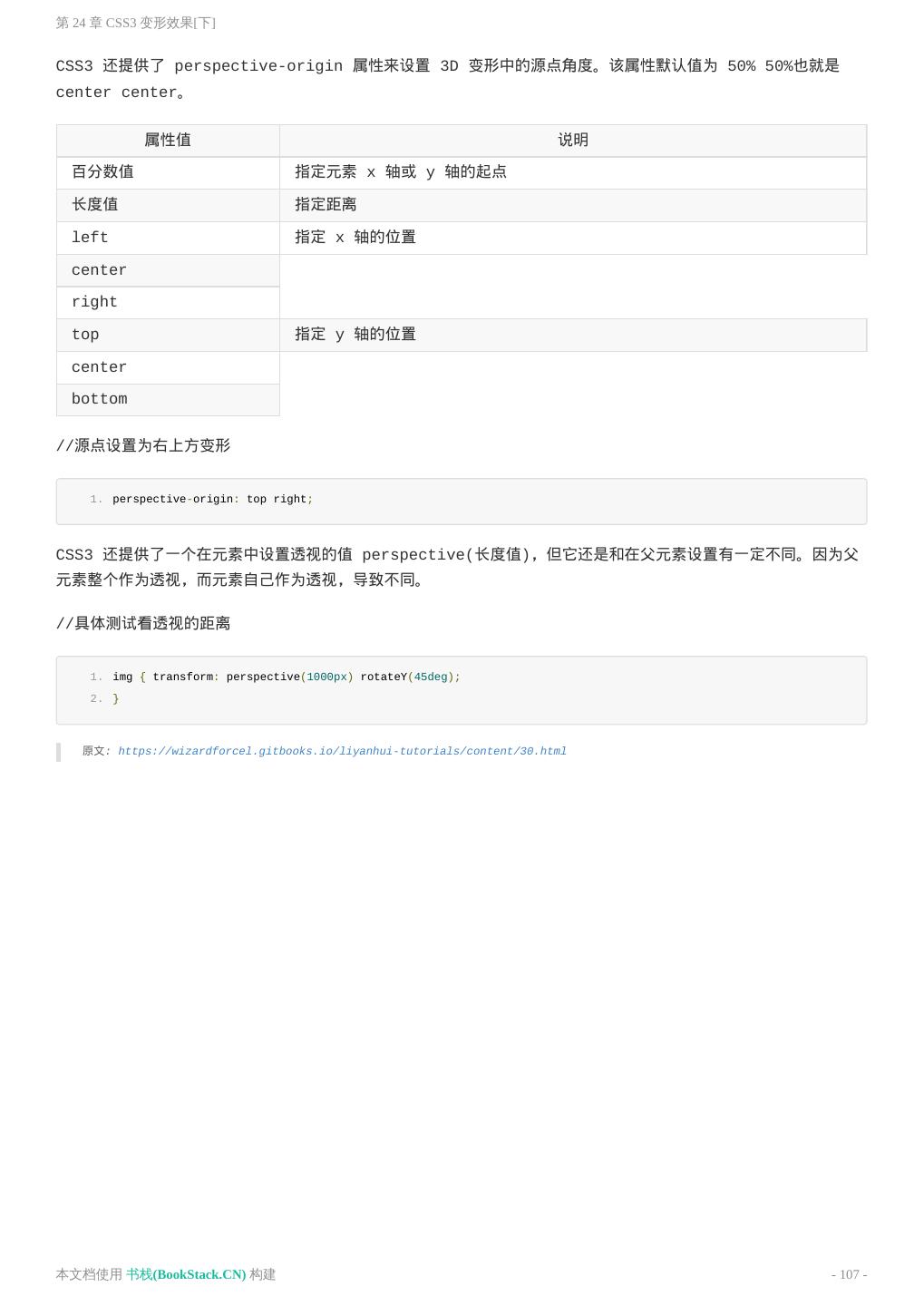This screenshot has width=924, height=1306.
Task: Click the '说明' table column header
Action: pos(573,141)
